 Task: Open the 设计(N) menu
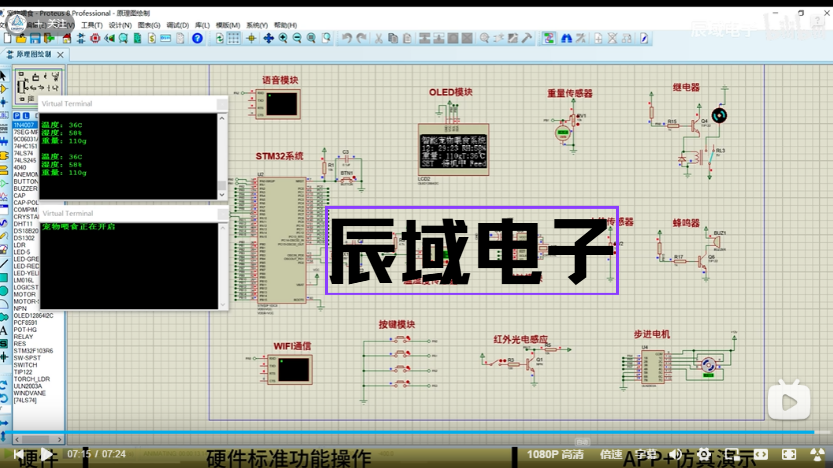tap(120, 25)
